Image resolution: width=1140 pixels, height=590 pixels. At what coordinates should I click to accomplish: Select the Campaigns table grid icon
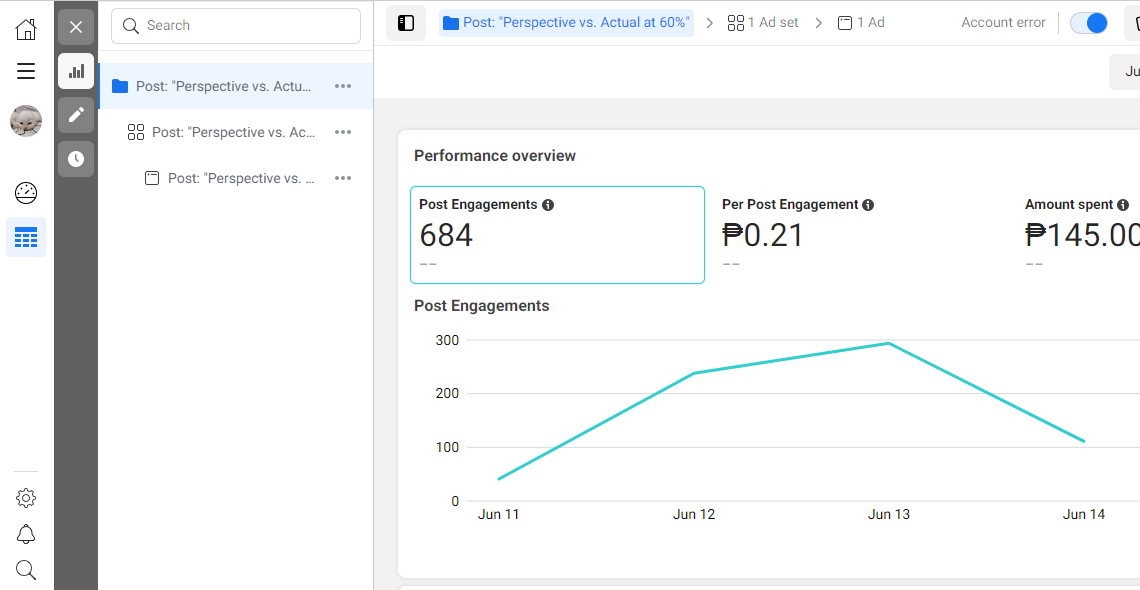click(26, 237)
